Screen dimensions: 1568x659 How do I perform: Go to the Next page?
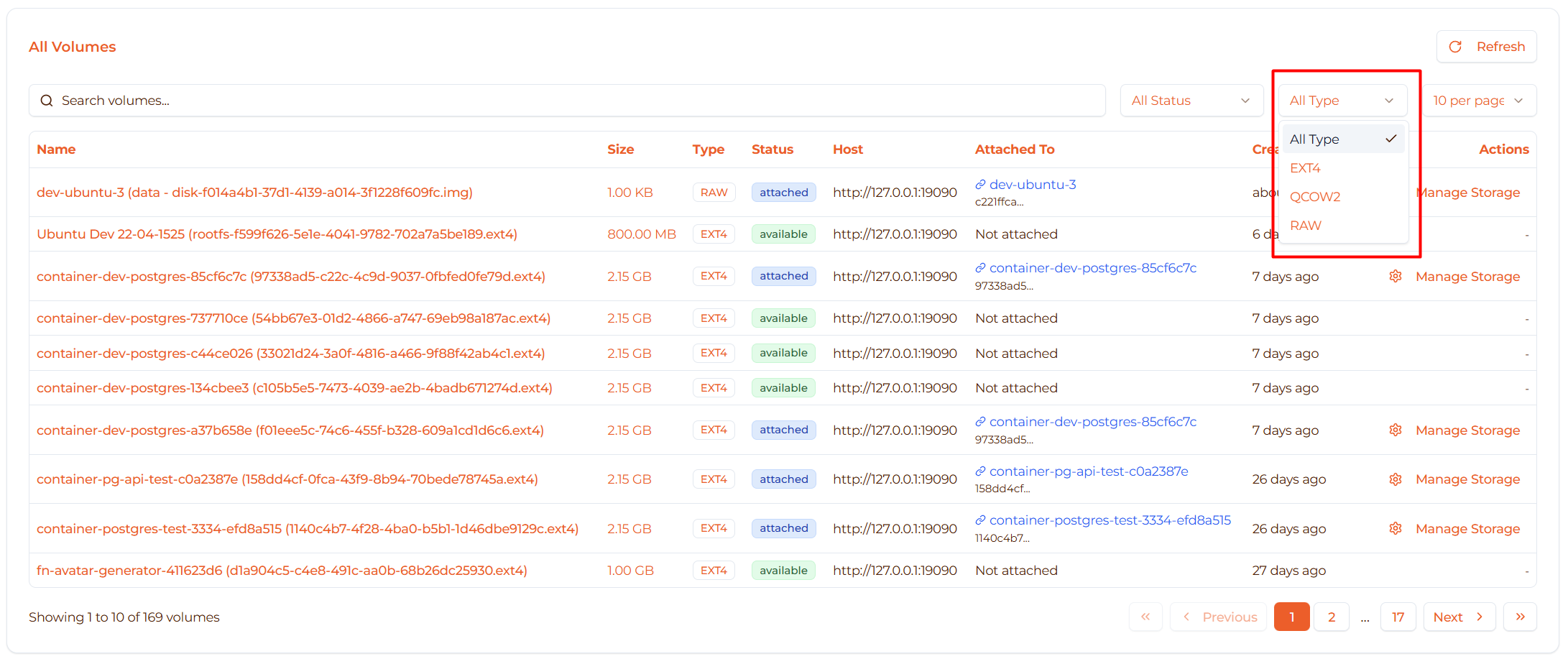pyautogui.click(x=1459, y=617)
